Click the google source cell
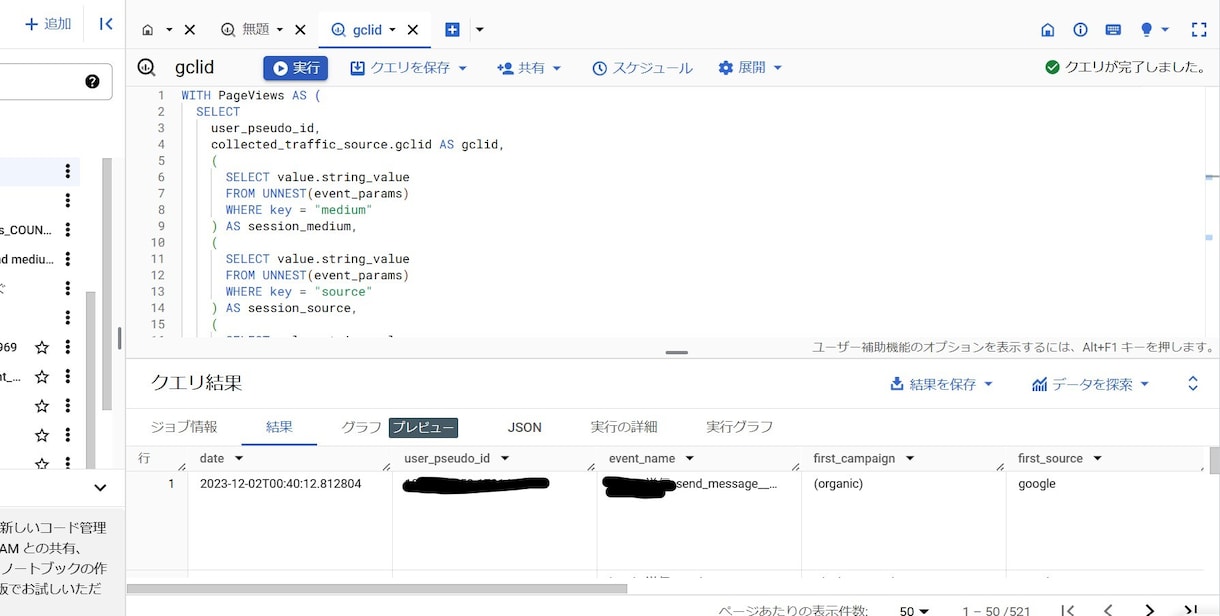 tap(1037, 484)
